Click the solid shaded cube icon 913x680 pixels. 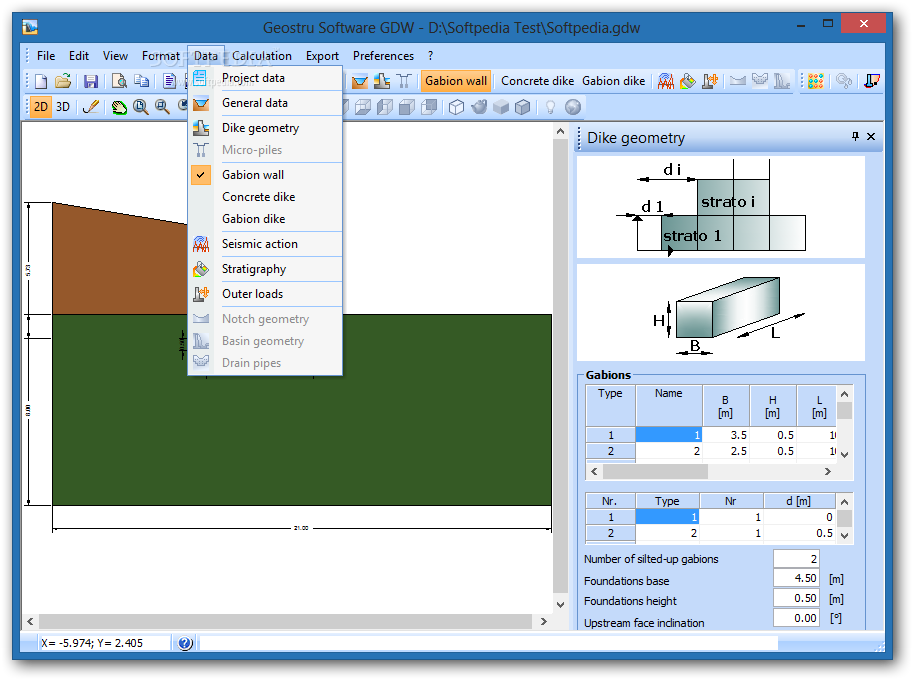click(501, 107)
